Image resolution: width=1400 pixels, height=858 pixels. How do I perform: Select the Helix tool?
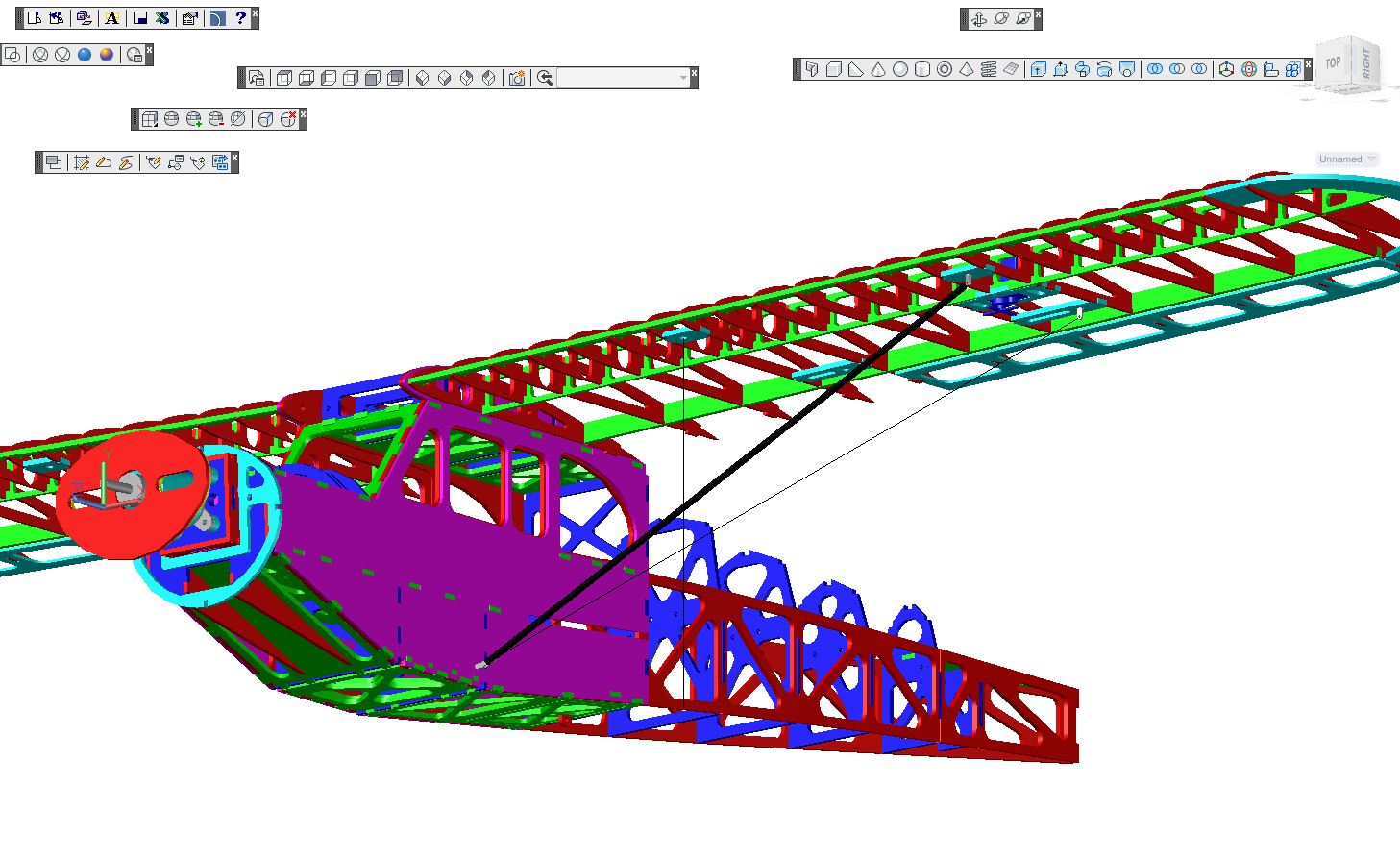coord(989,69)
